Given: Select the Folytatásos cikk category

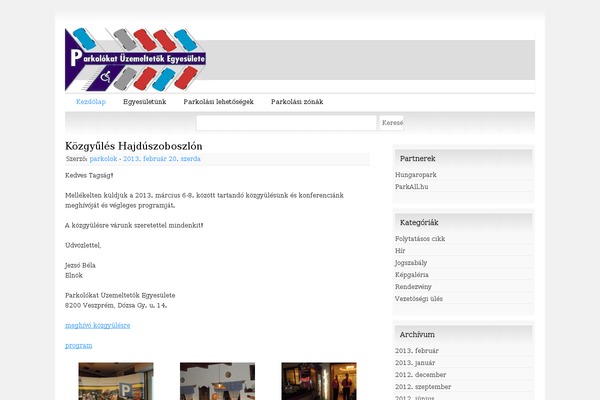Looking at the screenshot, I should (420, 238).
